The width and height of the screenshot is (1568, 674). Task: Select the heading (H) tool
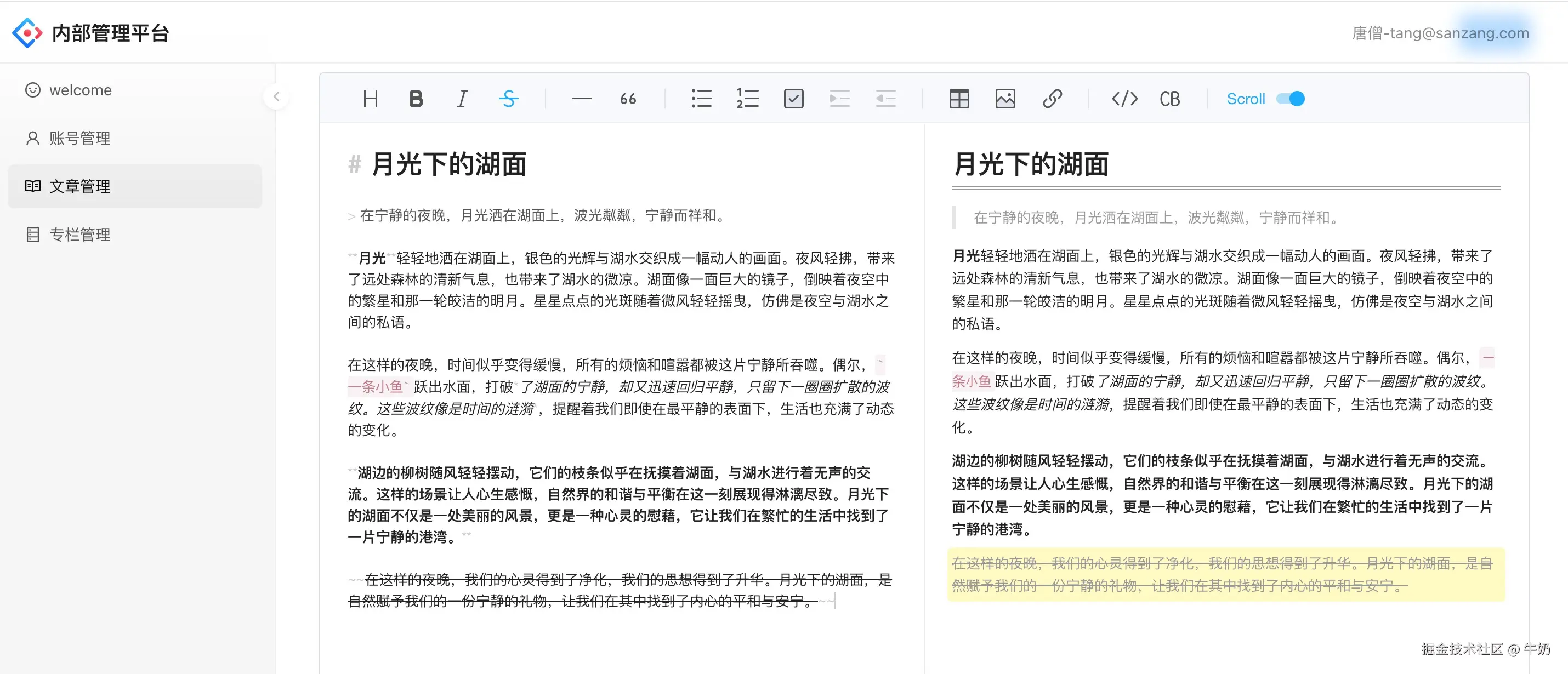click(x=370, y=99)
